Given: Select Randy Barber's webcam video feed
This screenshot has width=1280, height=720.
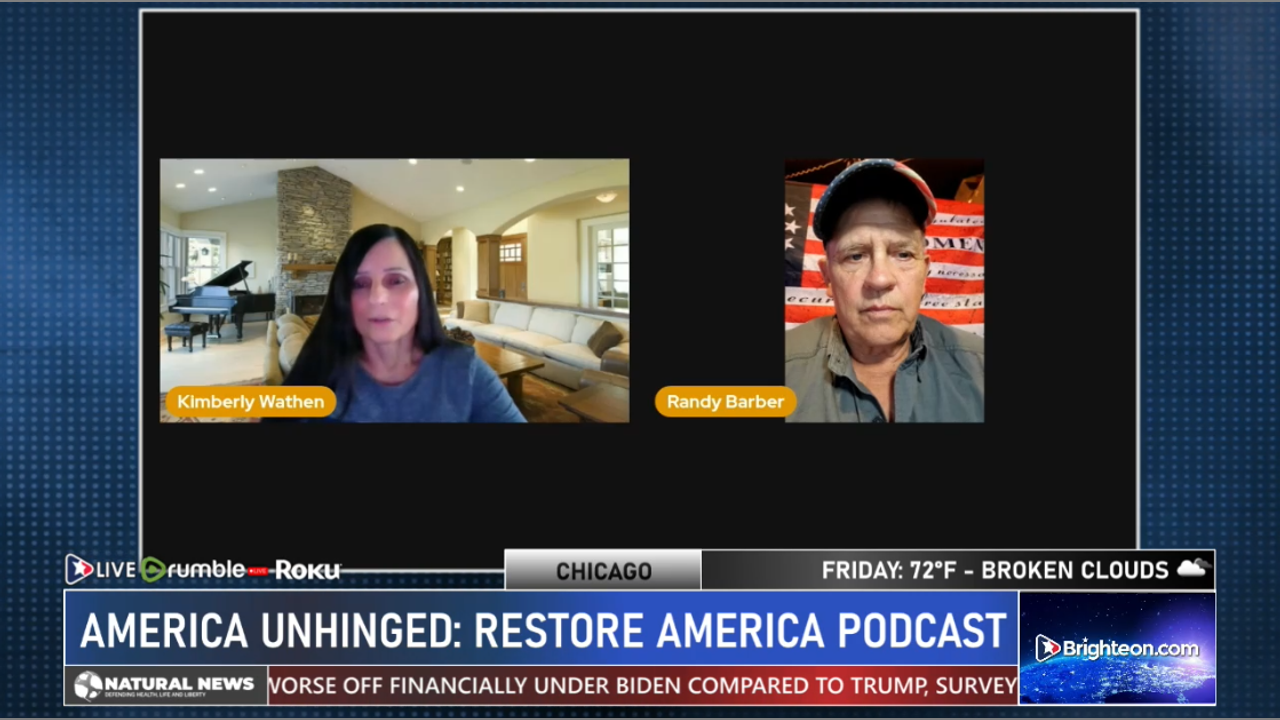Looking at the screenshot, I should [x=884, y=290].
